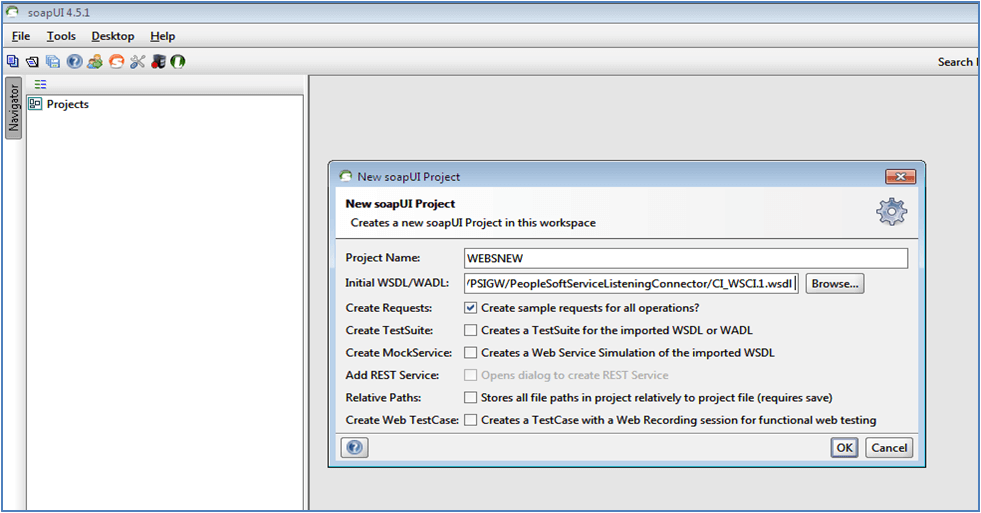Click the 'Create Web TestCase:' label
This screenshot has width=981, height=513.
point(402,420)
